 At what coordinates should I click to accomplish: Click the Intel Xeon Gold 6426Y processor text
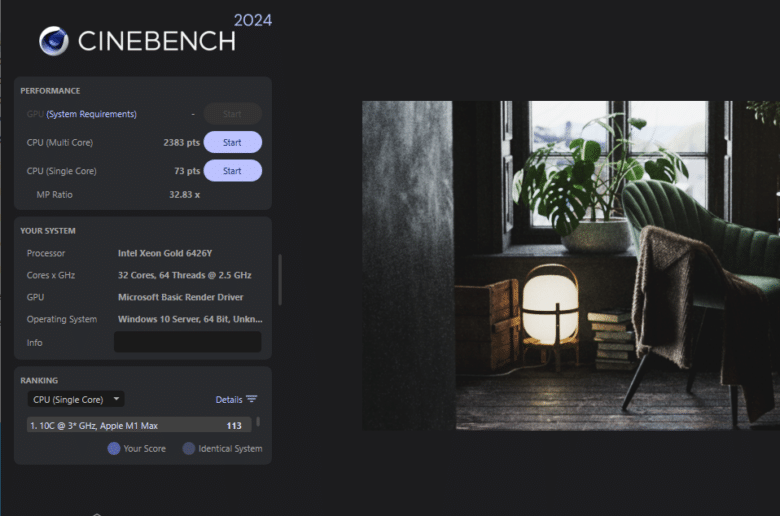165,253
